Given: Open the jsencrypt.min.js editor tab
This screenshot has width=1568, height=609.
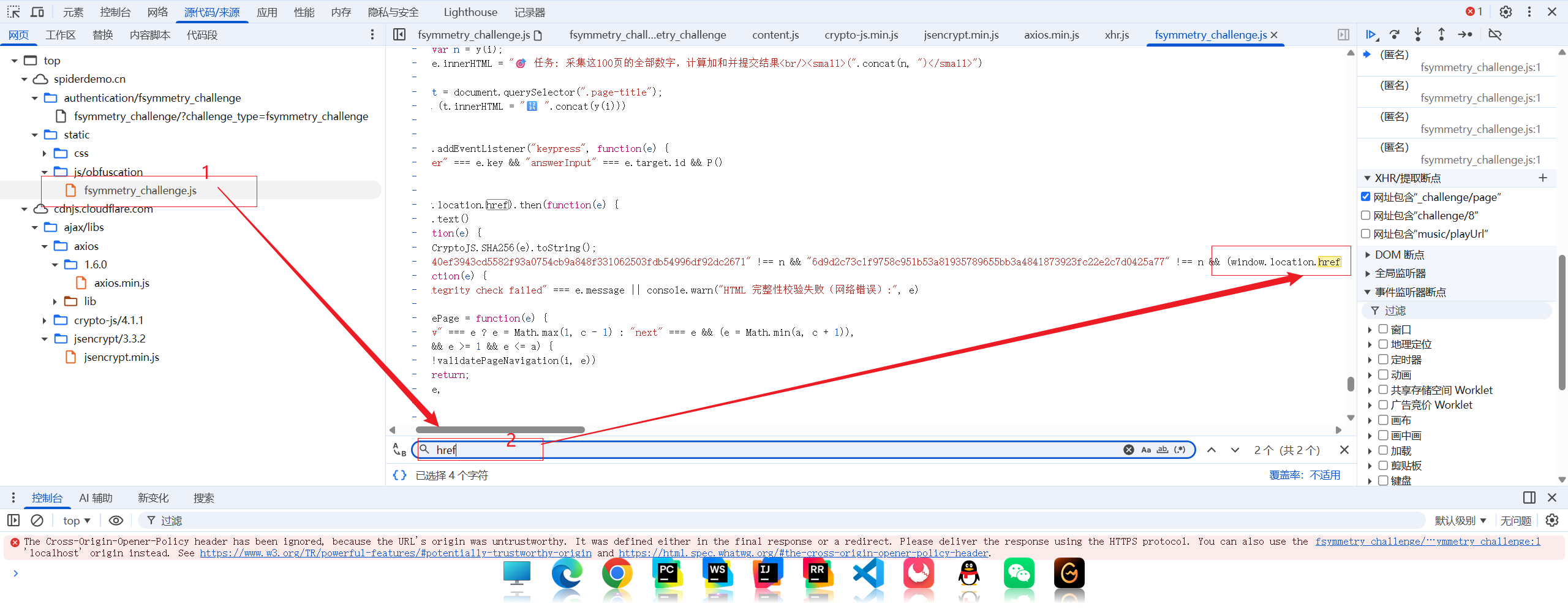Looking at the screenshot, I should coord(960,35).
